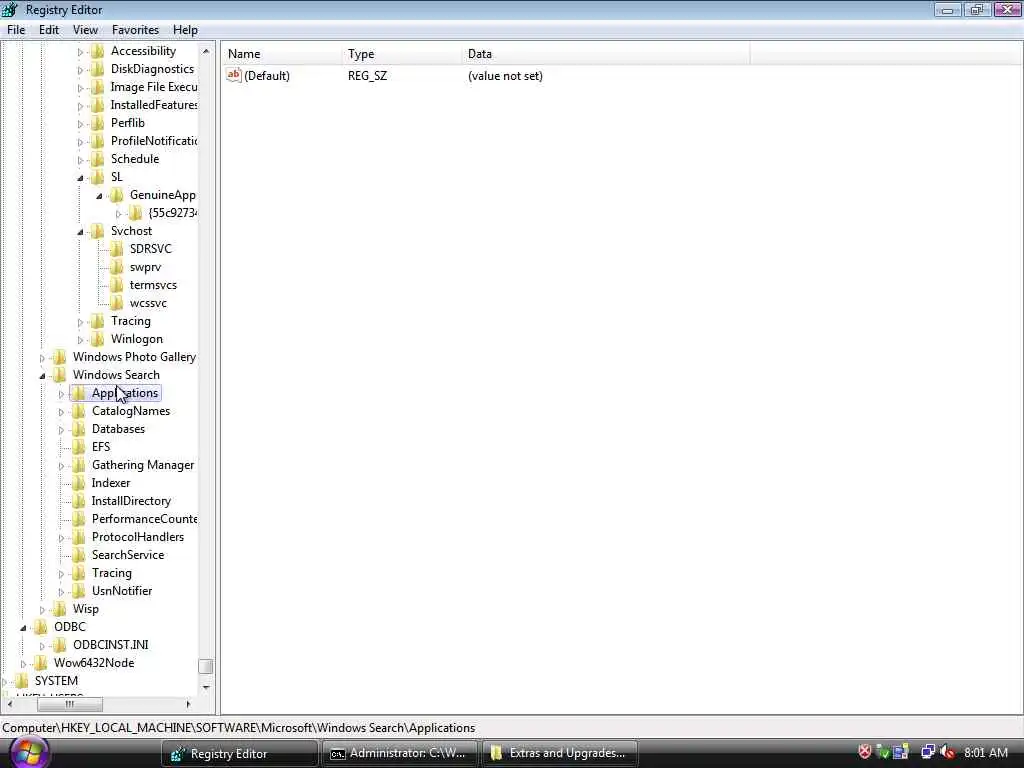The image size is (1024, 768).
Task: Collapse the SL key
Action: [x=80, y=178]
